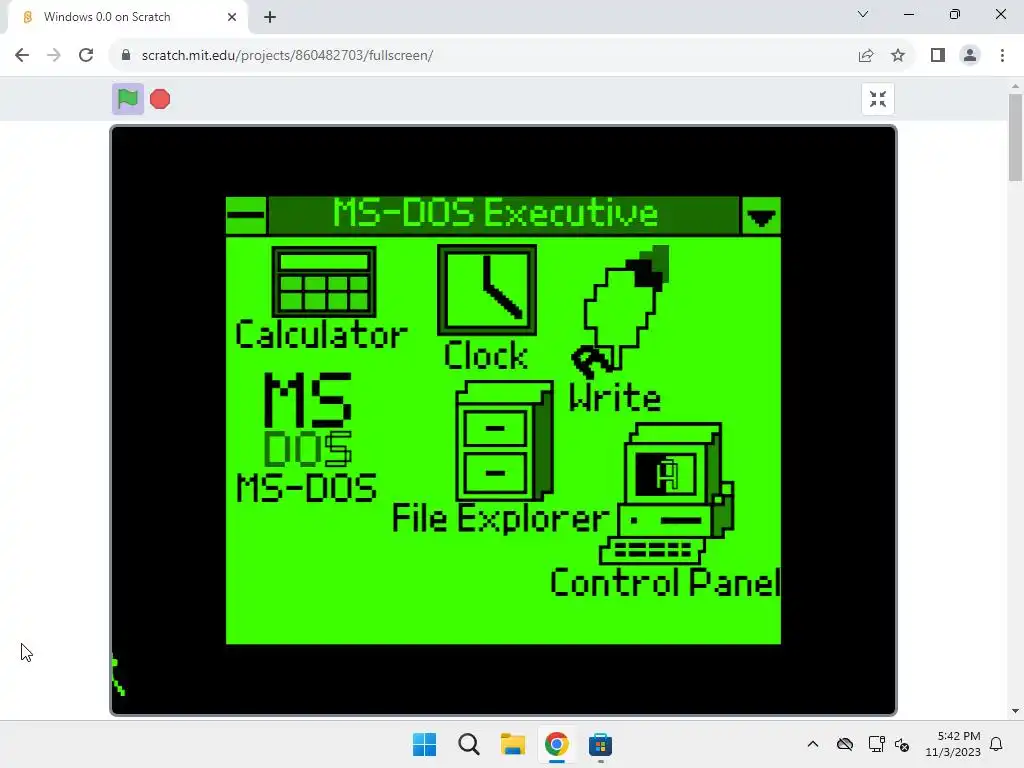The height and width of the screenshot is (768, 1024).
Task: Click the network tray icon
Action: pos(876,744)
